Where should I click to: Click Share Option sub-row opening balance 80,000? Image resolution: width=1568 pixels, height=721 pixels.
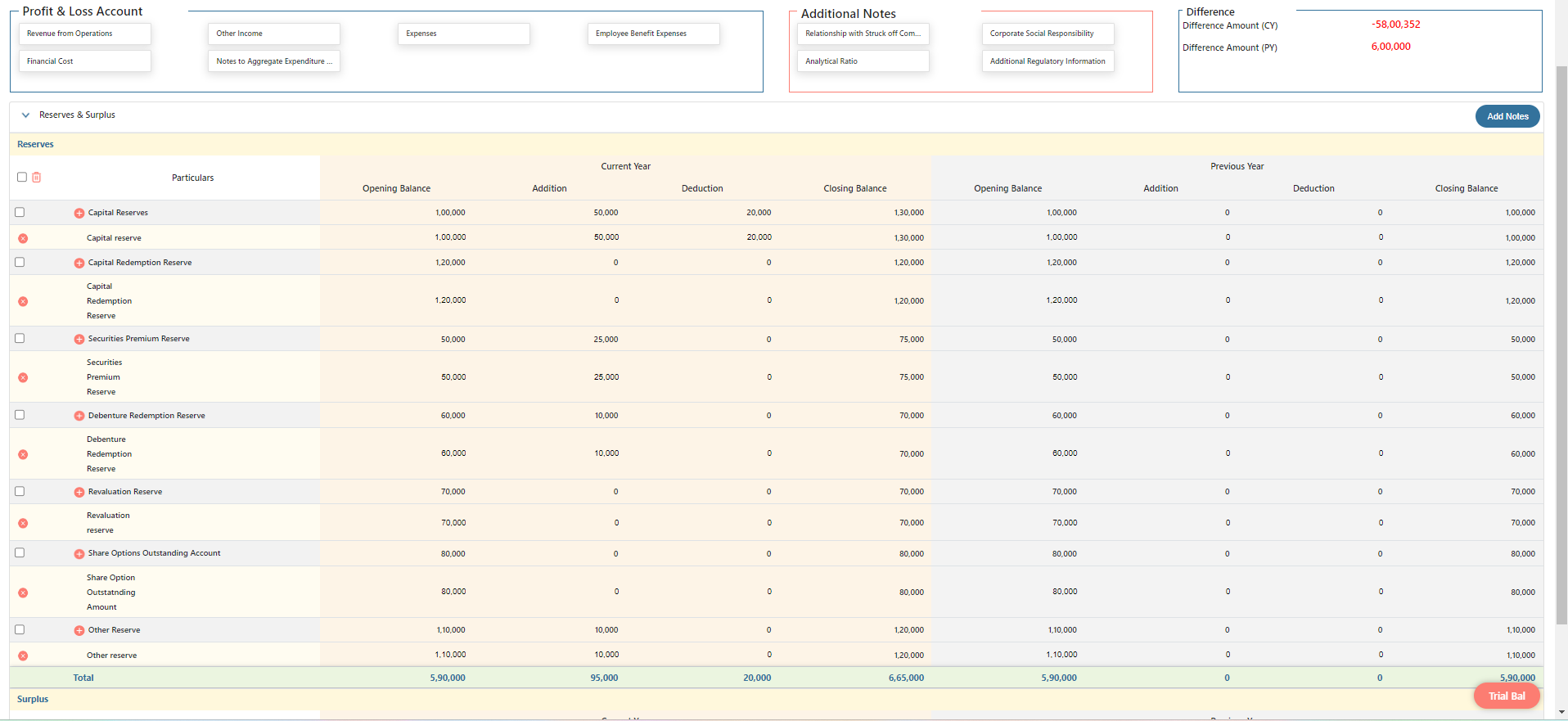[x=453, y=592]
